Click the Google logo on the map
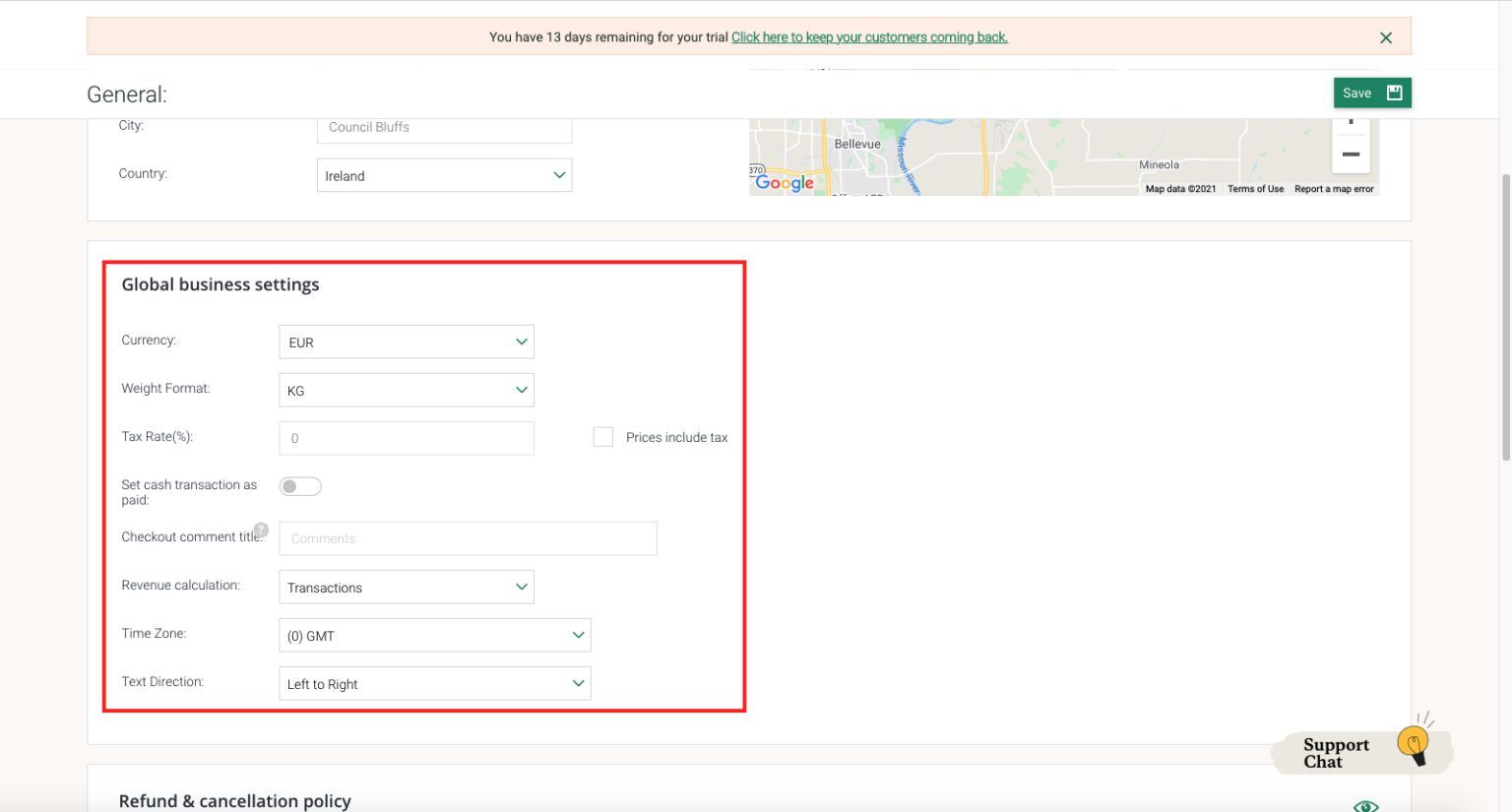 [x=785, y=182]
